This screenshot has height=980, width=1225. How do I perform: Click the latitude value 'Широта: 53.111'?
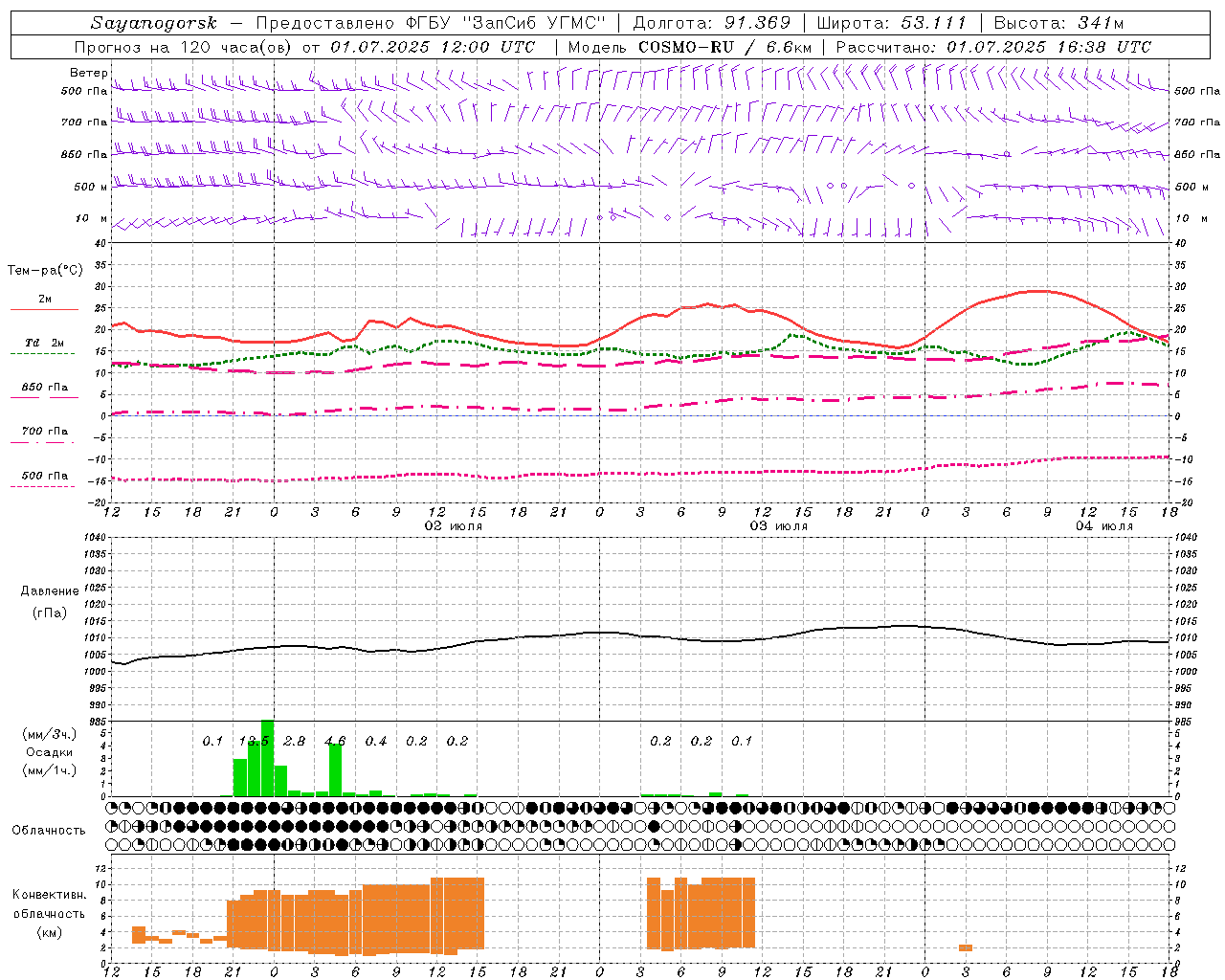[892, 23]
